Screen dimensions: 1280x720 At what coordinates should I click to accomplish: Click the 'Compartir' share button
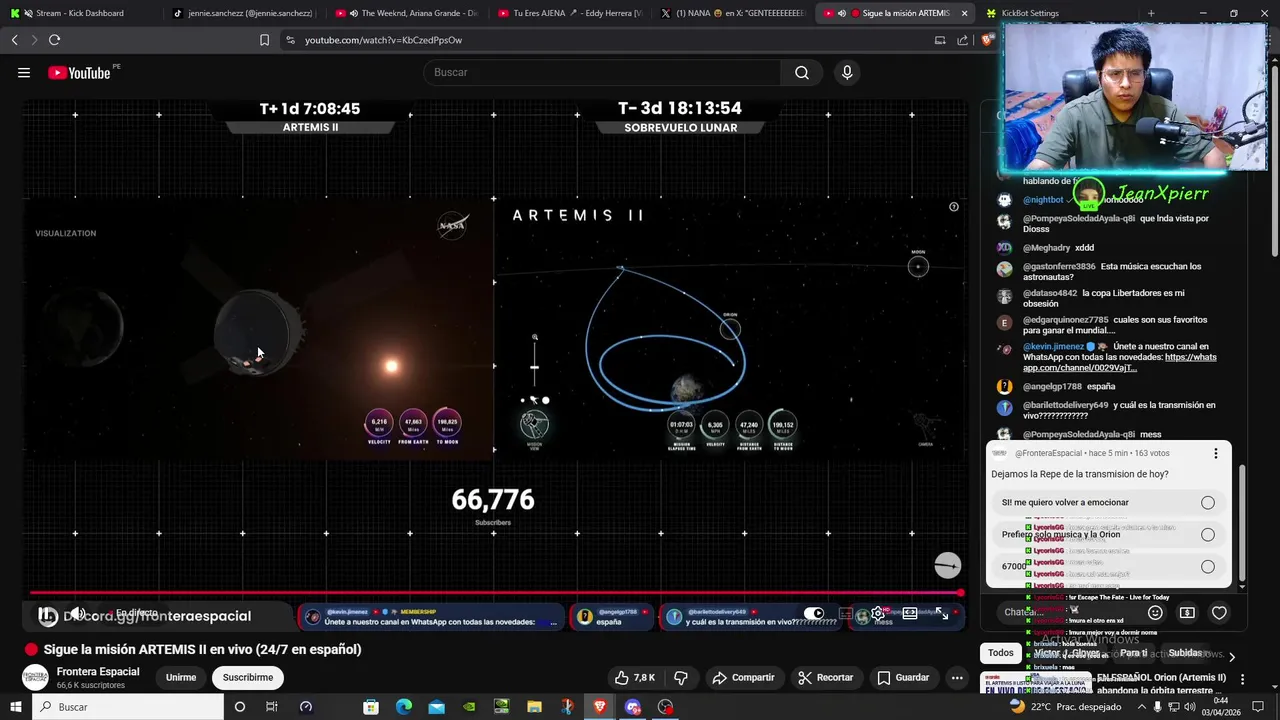pyautogui.click(x=743, y=677)
